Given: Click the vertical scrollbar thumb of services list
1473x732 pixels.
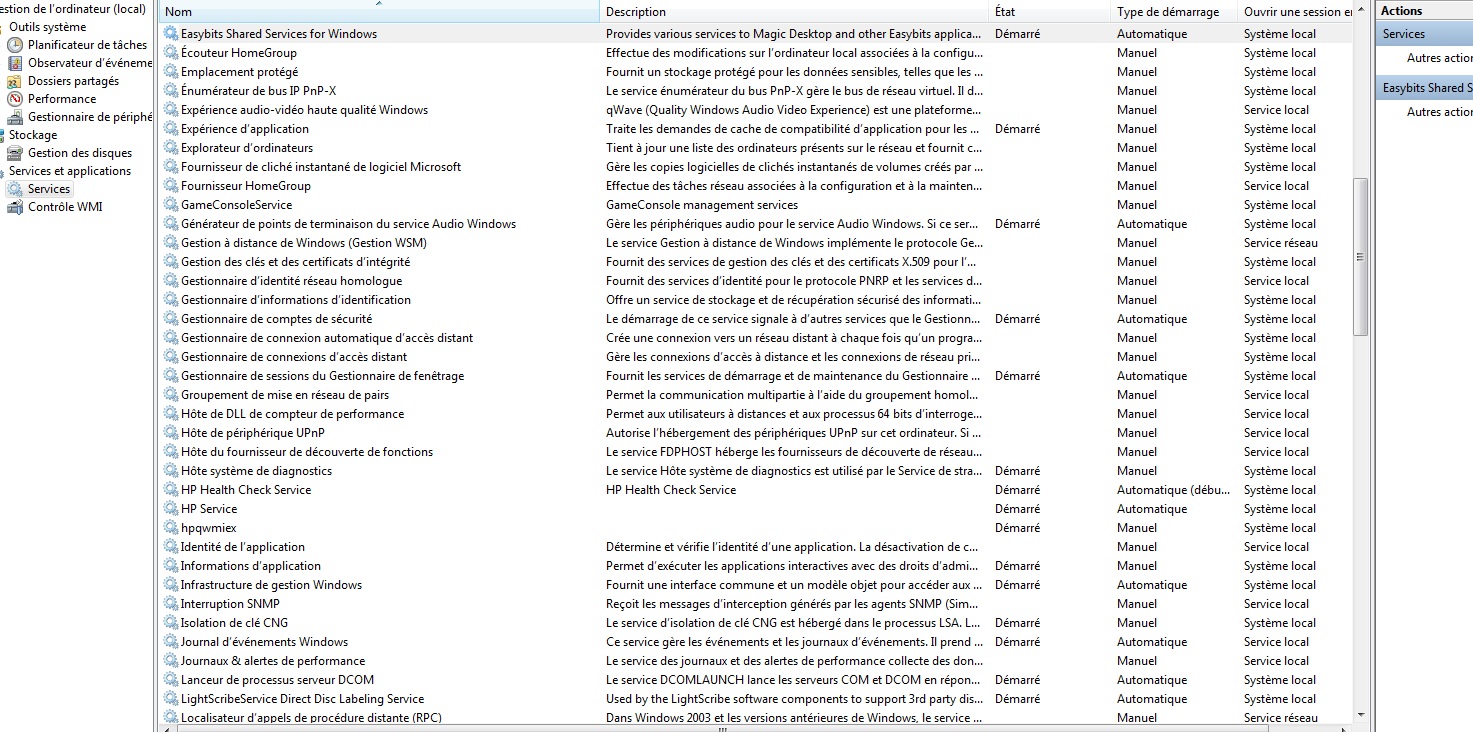Looking at the screenshot, I should pos(1360,257).
